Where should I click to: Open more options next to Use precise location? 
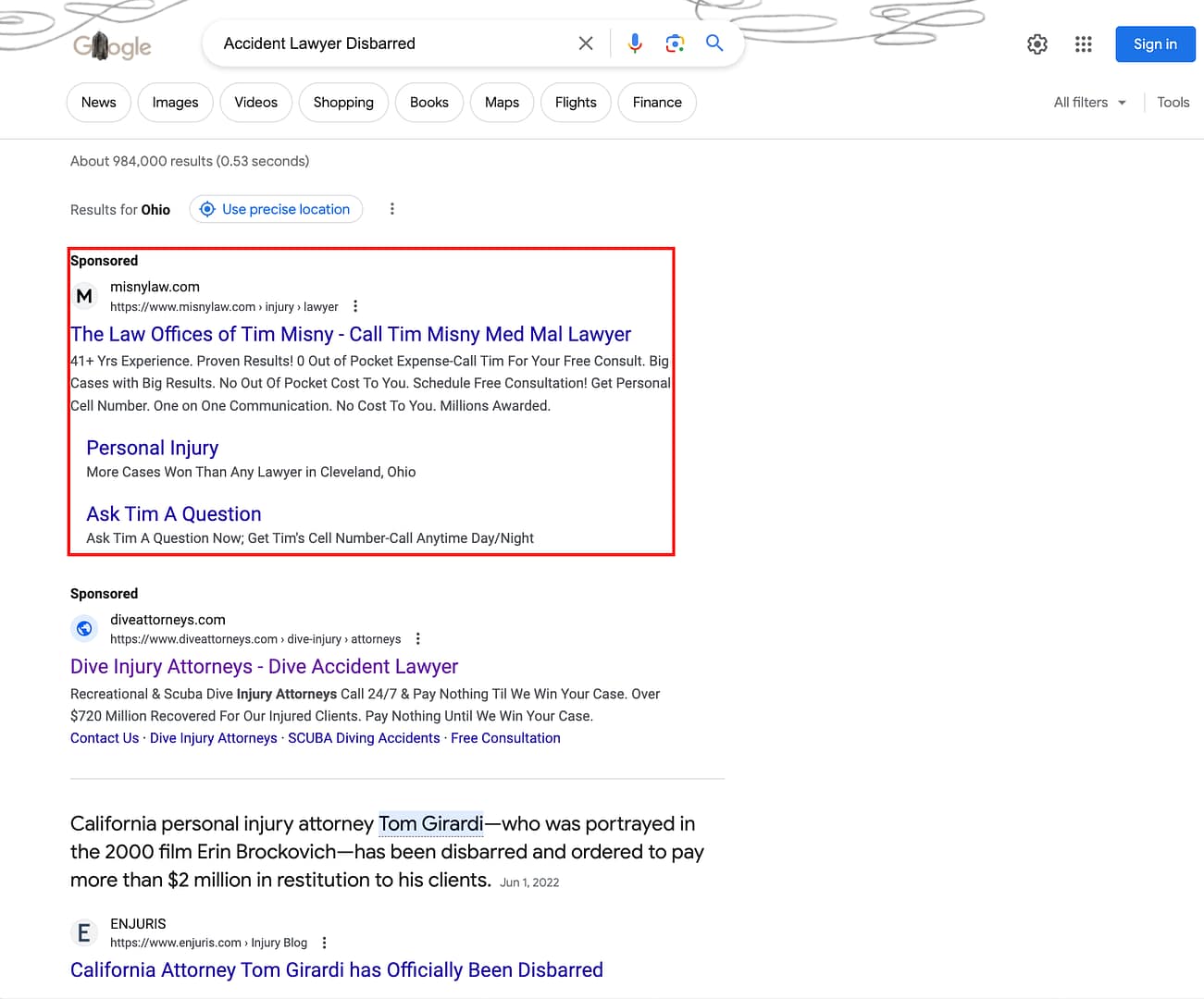tap(392, 209)
